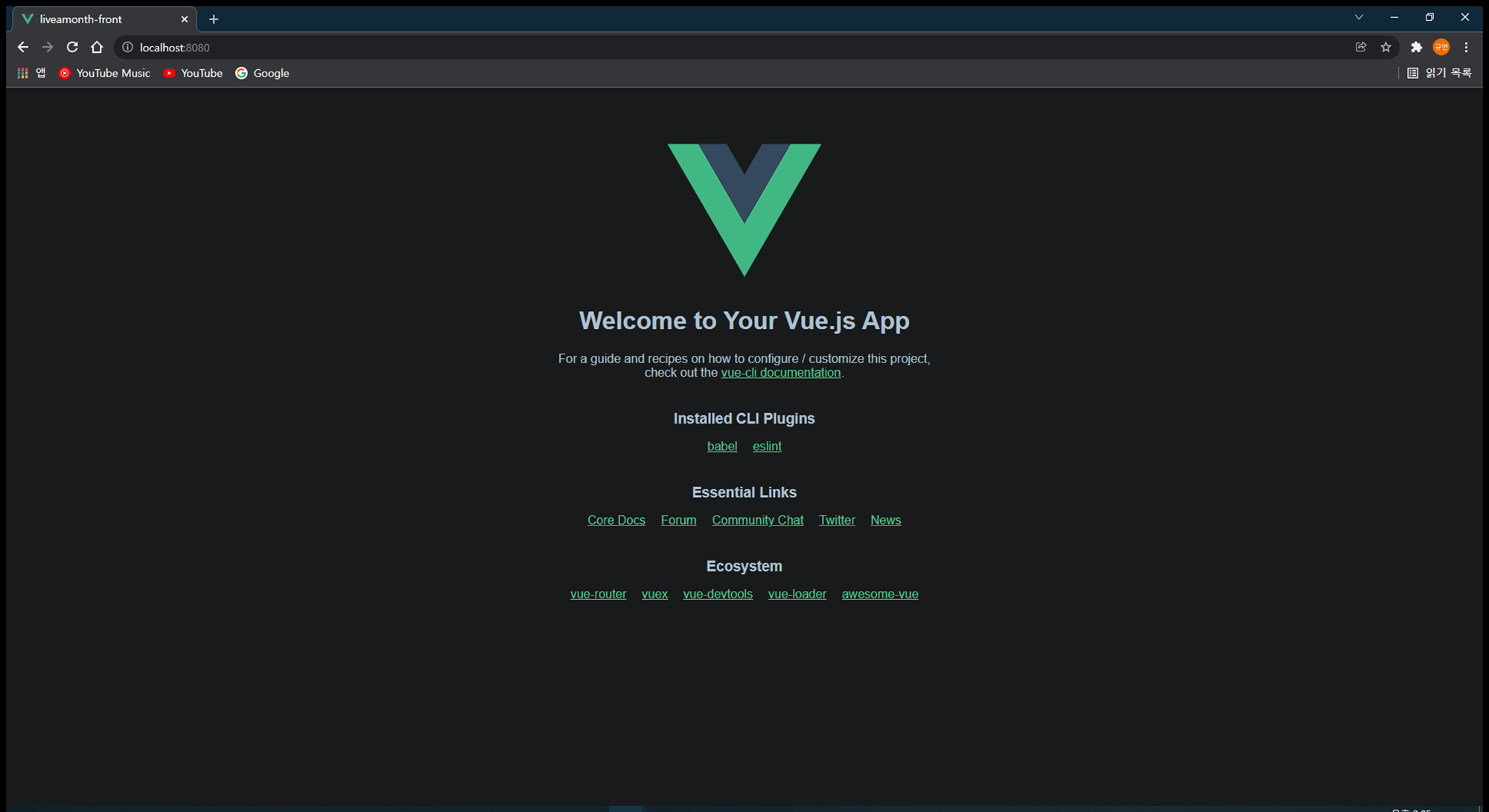Open the YouTube bookmark
Screen dimensions: 1489x812
193,73
